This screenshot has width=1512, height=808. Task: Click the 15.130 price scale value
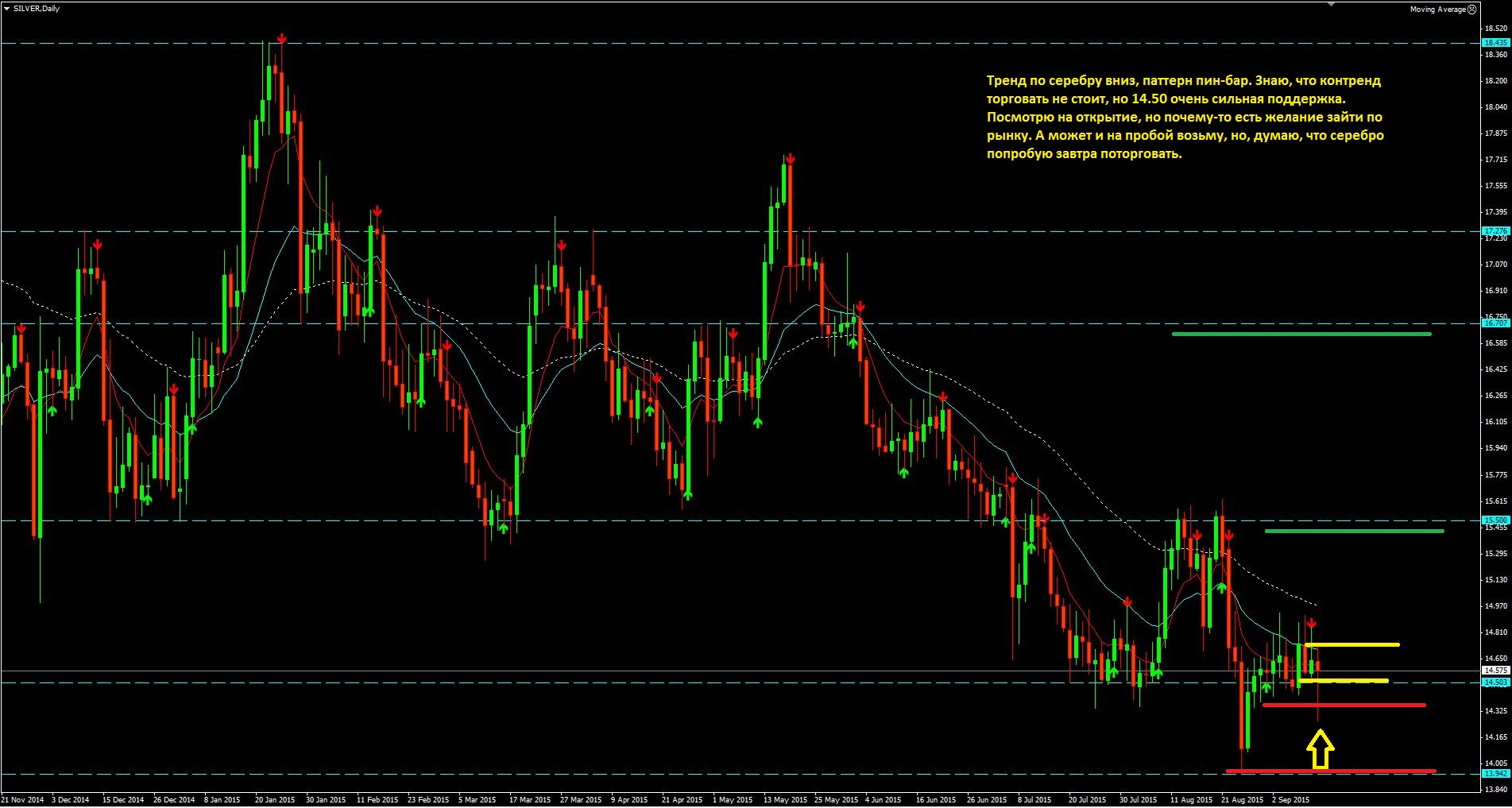coord(1495,580)
